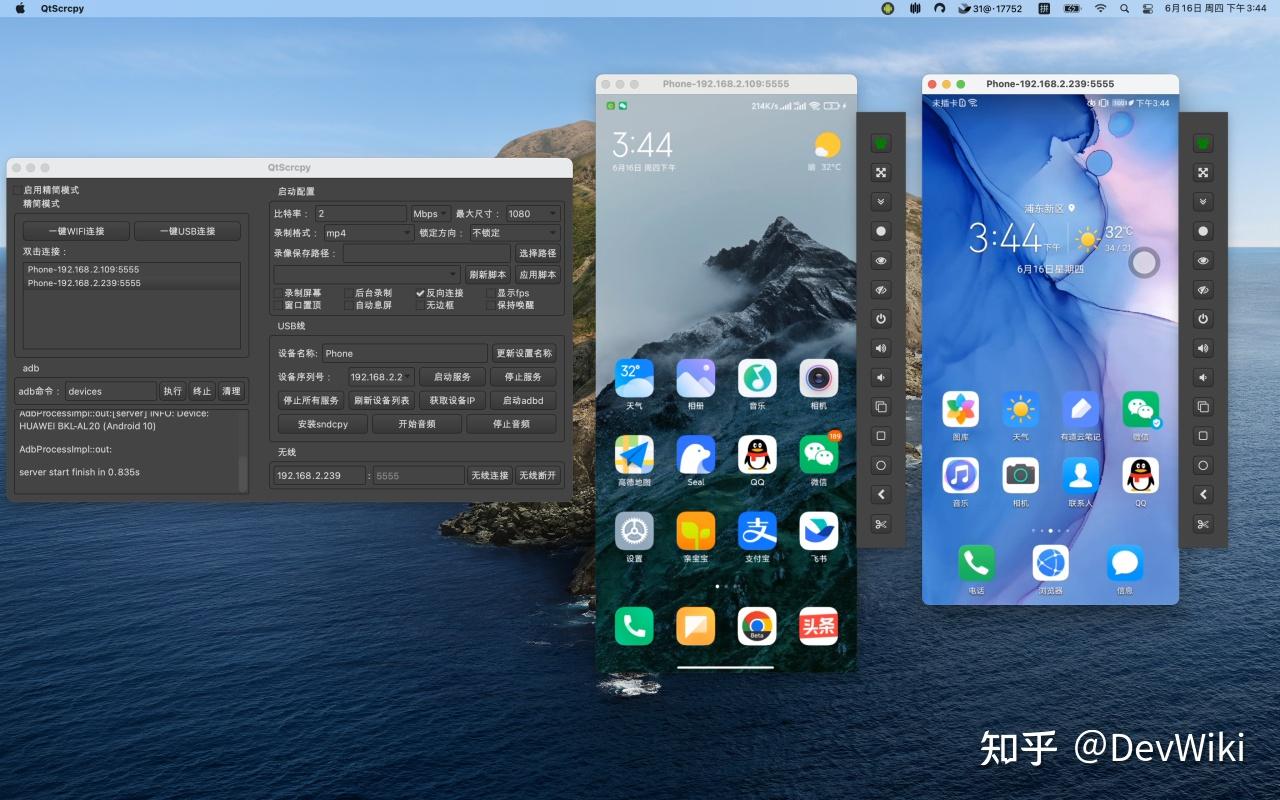The height and width of the screenshot is (800, 1280).
Task: Click the green circle record indicator icon
Action: (881, 142)
